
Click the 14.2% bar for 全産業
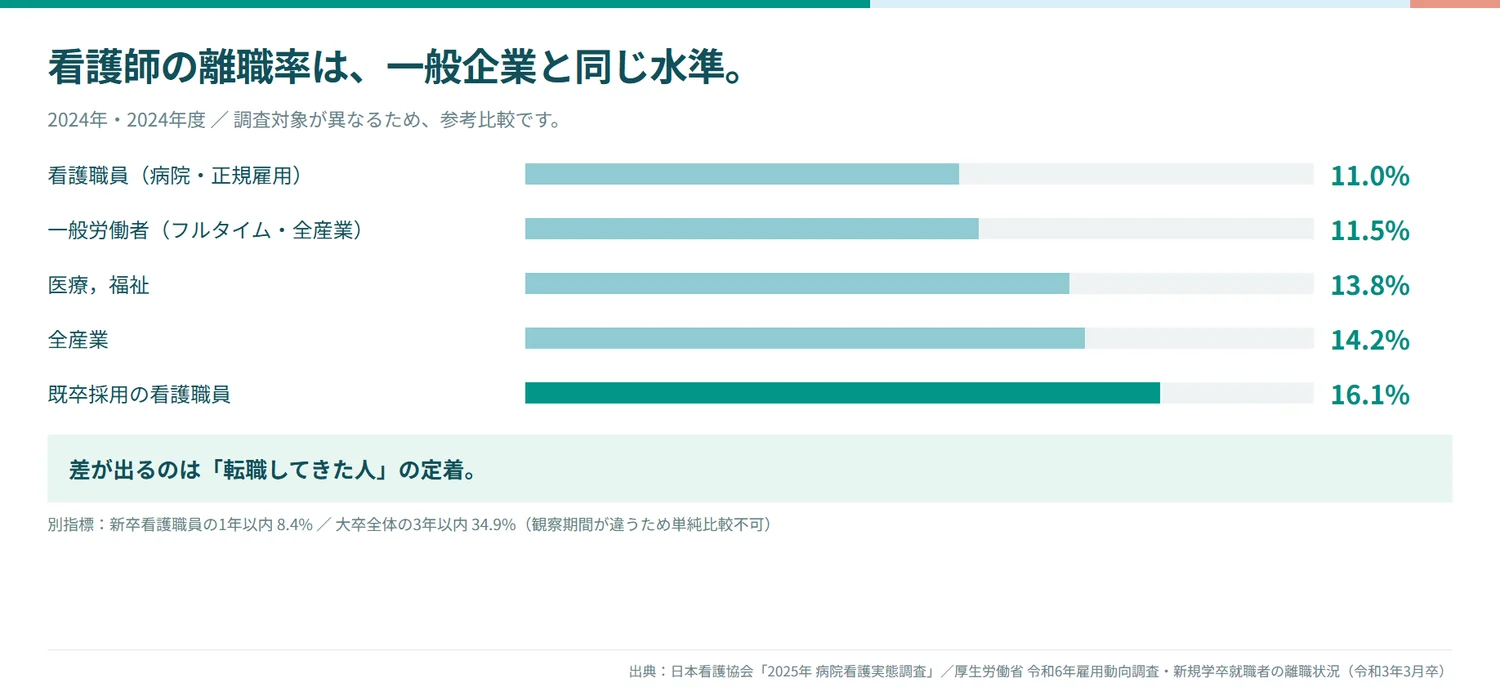[805, 338]
